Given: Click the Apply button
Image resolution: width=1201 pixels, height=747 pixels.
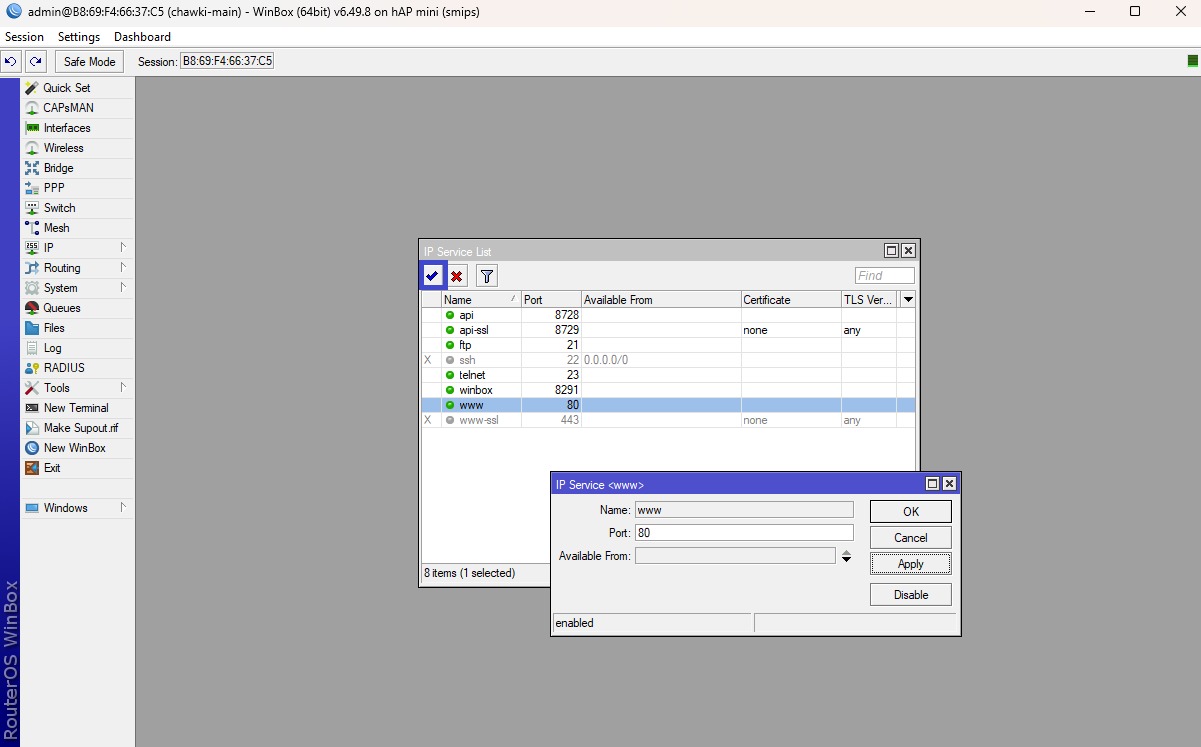Looking at the screenshot, I should (911, 564).
